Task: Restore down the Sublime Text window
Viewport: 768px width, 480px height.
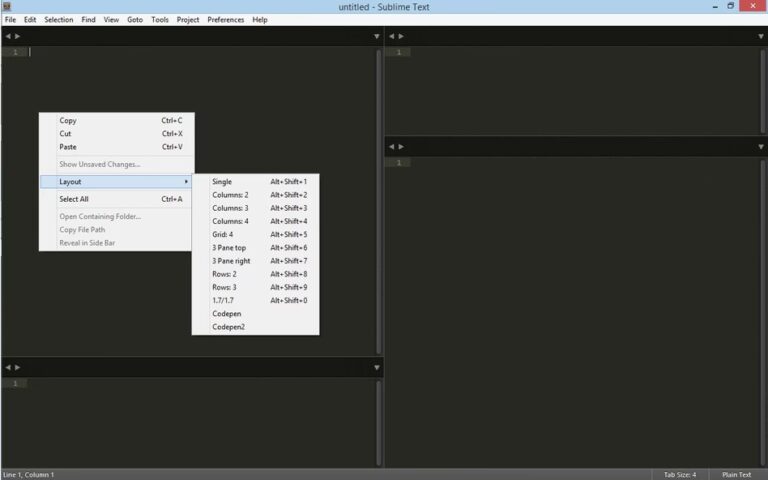Action: click(x=730, y=6)
